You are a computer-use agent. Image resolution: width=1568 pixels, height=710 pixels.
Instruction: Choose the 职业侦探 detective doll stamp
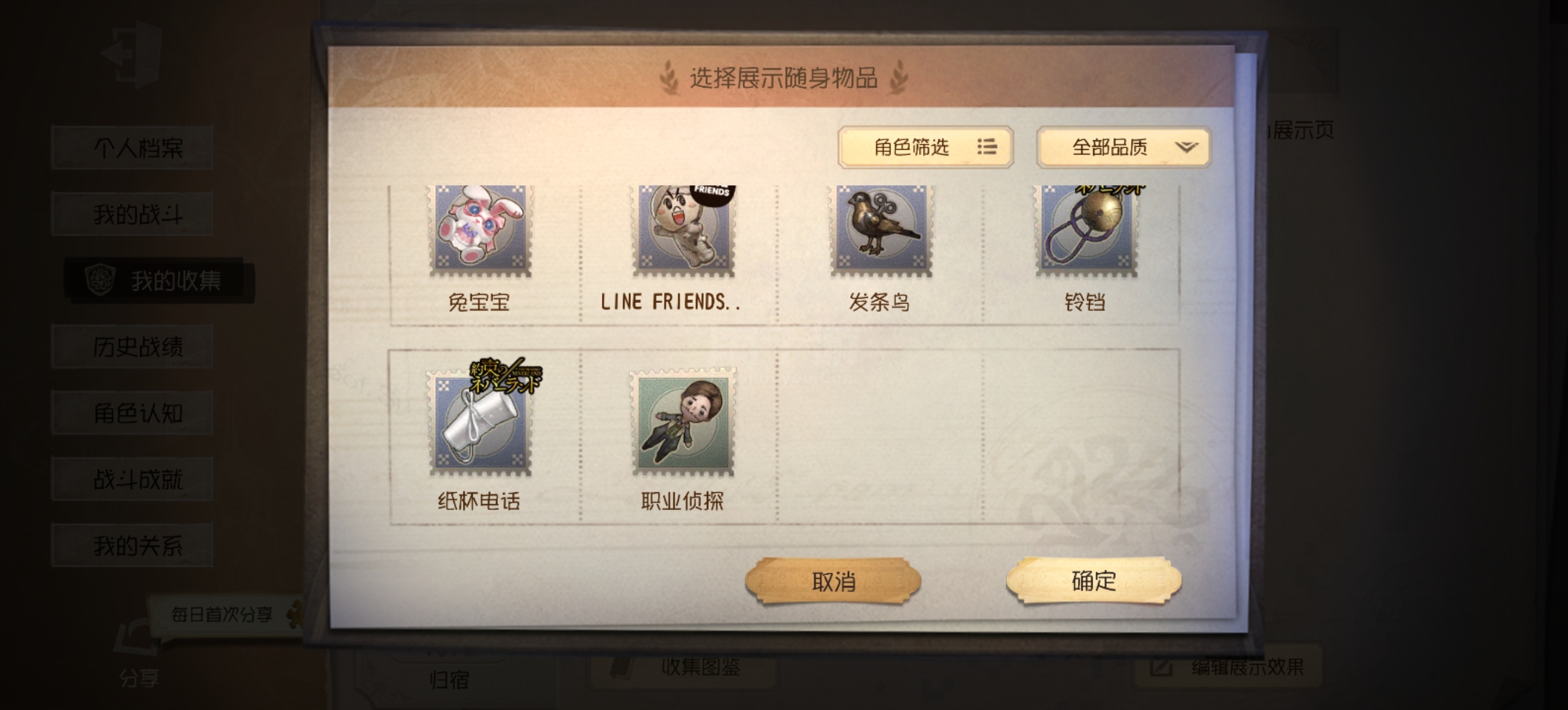683,422
